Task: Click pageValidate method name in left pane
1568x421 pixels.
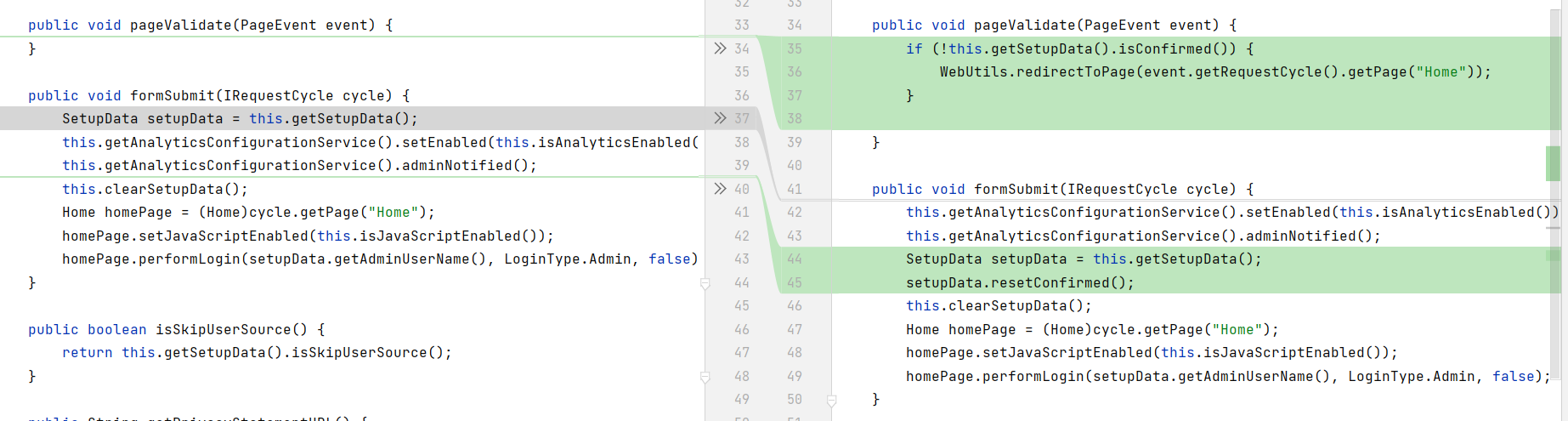Action: (x=180, y=26)
